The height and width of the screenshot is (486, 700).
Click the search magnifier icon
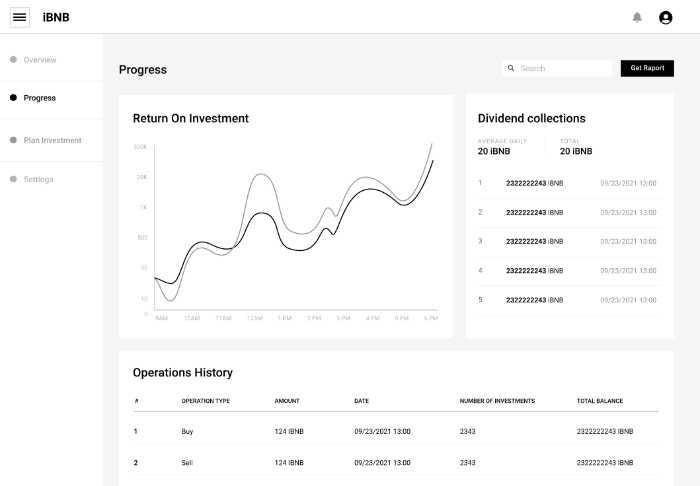pyautogui.click(x=511, y=68)
